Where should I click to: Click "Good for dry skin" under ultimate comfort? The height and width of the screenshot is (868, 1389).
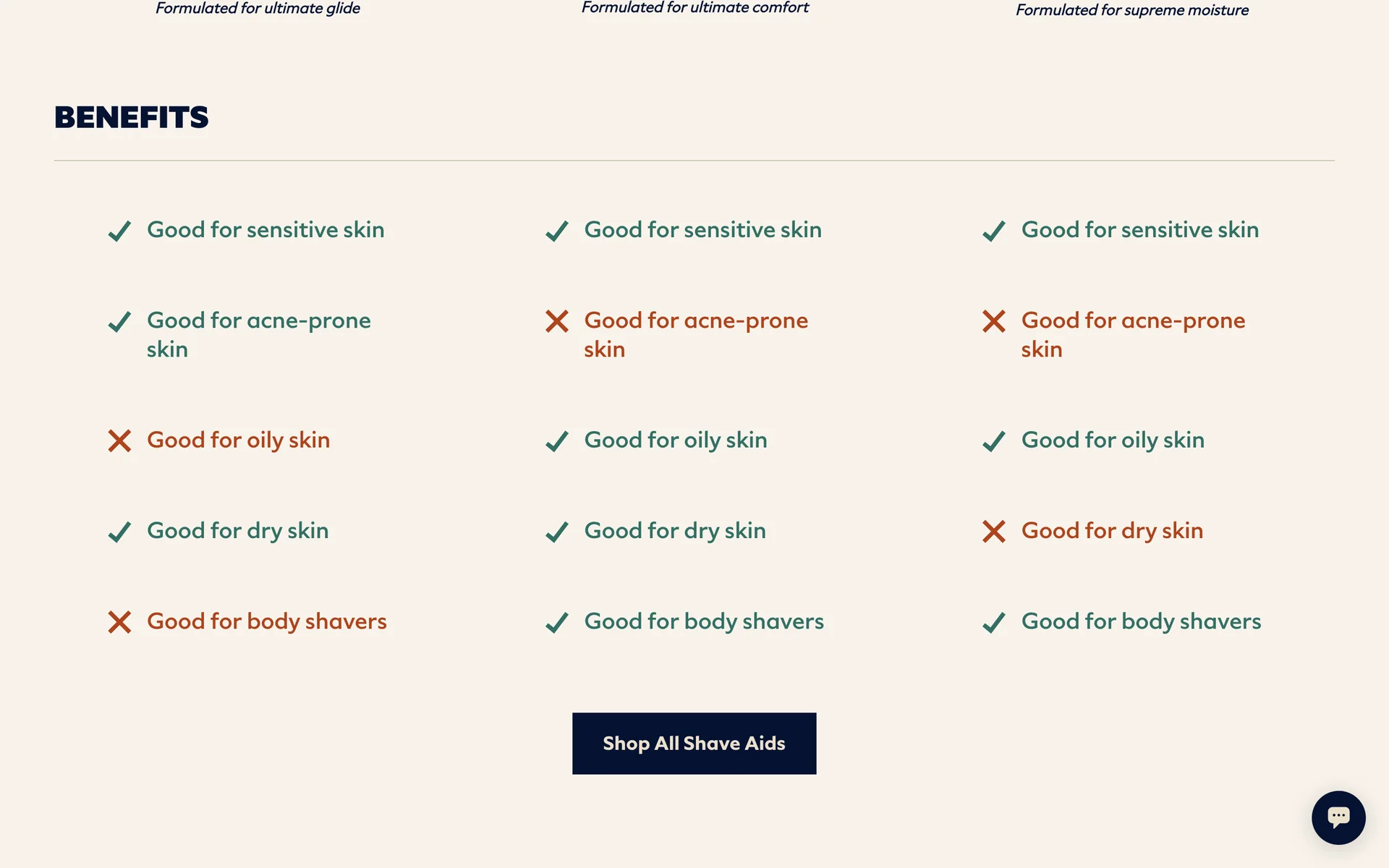674,531
